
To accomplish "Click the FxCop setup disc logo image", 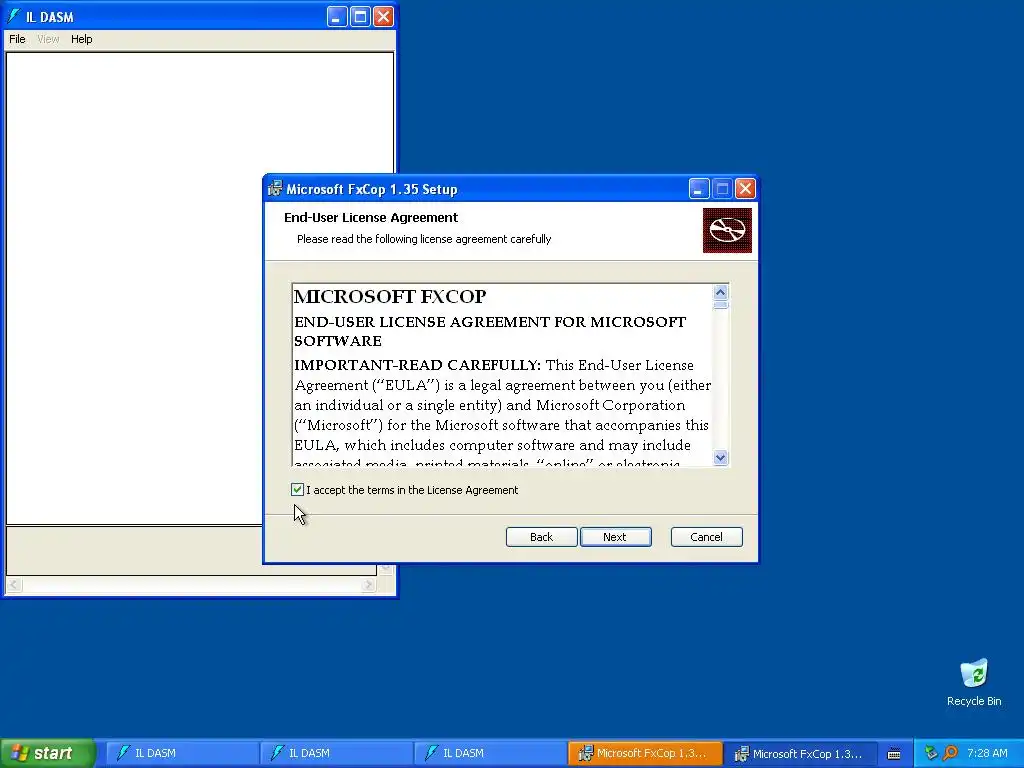I will (x=727, y=231).
